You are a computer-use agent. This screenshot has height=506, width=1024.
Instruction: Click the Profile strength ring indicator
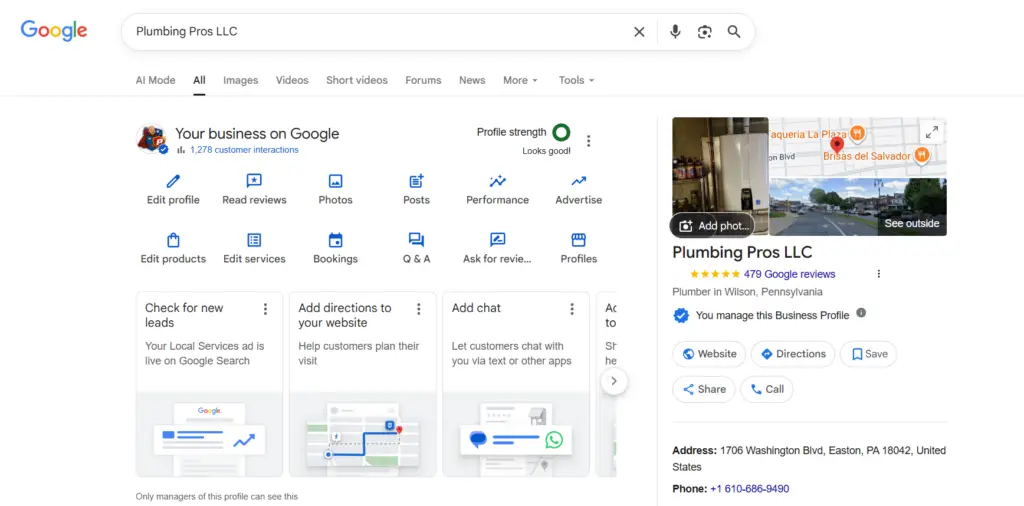coord(561,132)
